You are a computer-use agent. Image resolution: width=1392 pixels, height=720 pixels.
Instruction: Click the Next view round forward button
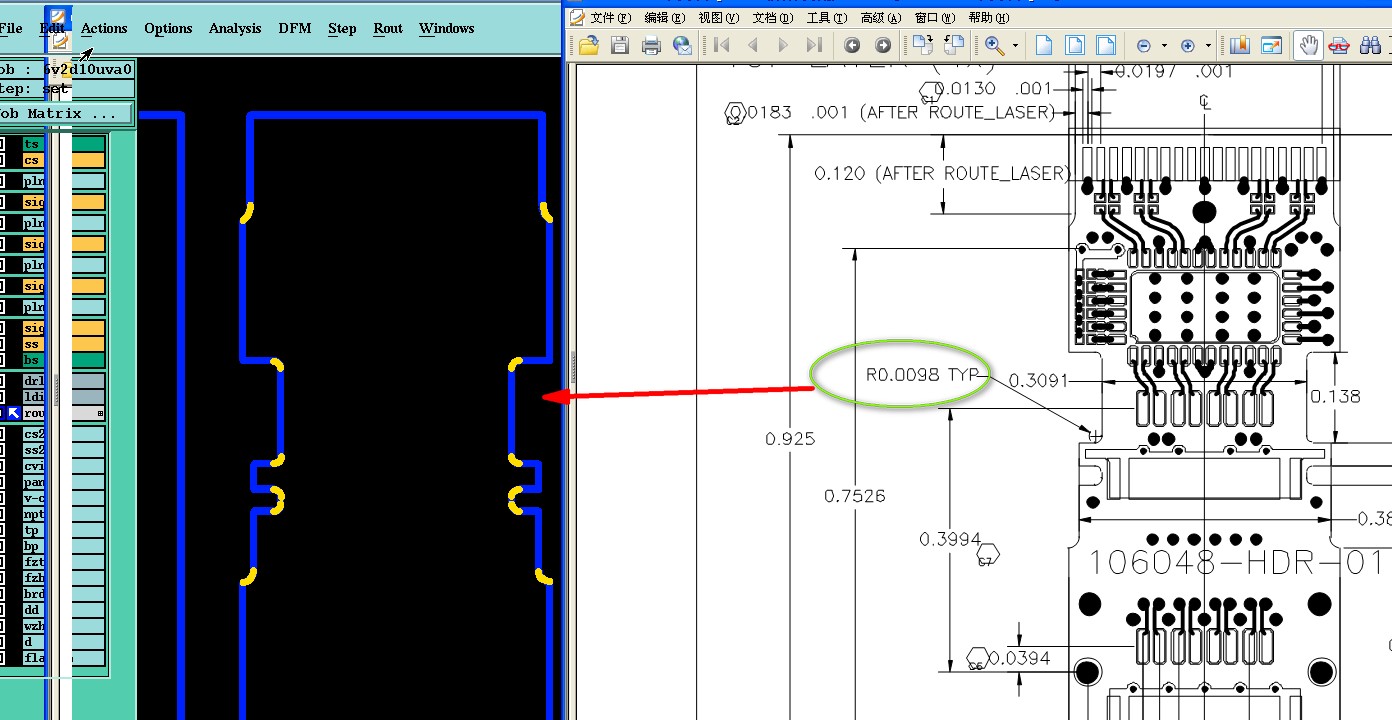883,45
